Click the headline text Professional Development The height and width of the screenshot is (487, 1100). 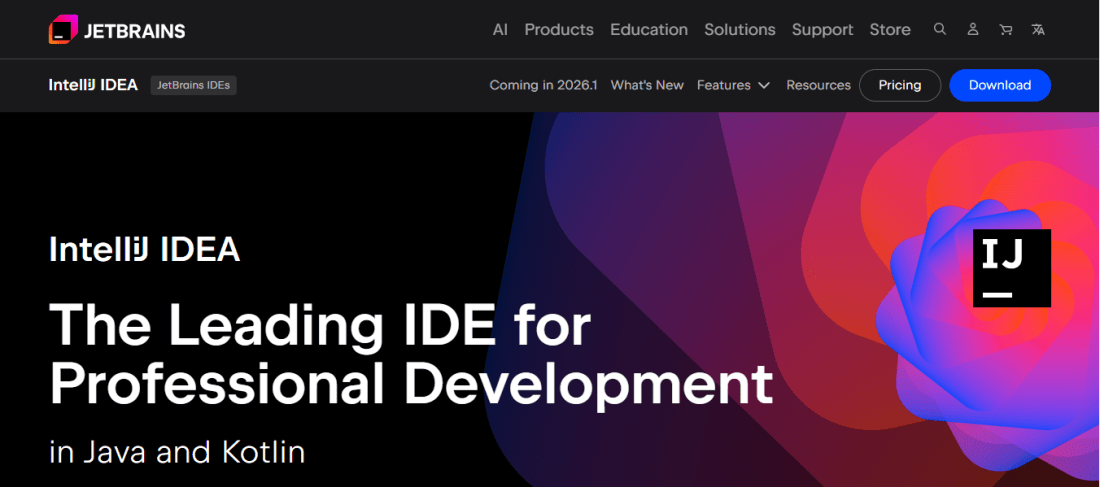point(411,387)
